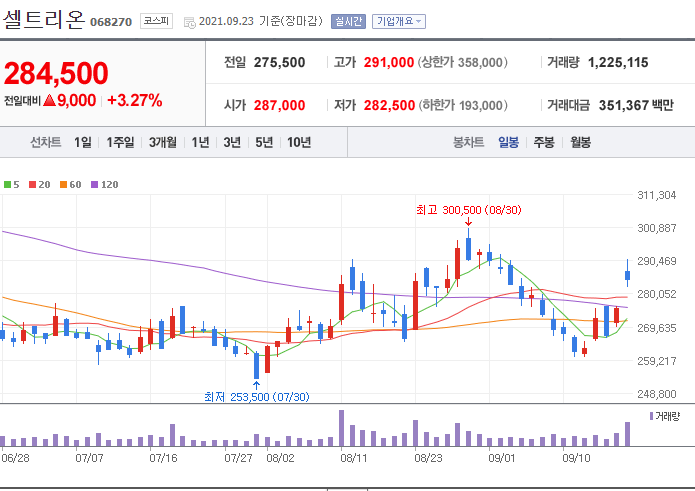Screen dimensions: 695x491
Task: Click the 07/16 date on the chart axis
Action: tap(163, 458)
